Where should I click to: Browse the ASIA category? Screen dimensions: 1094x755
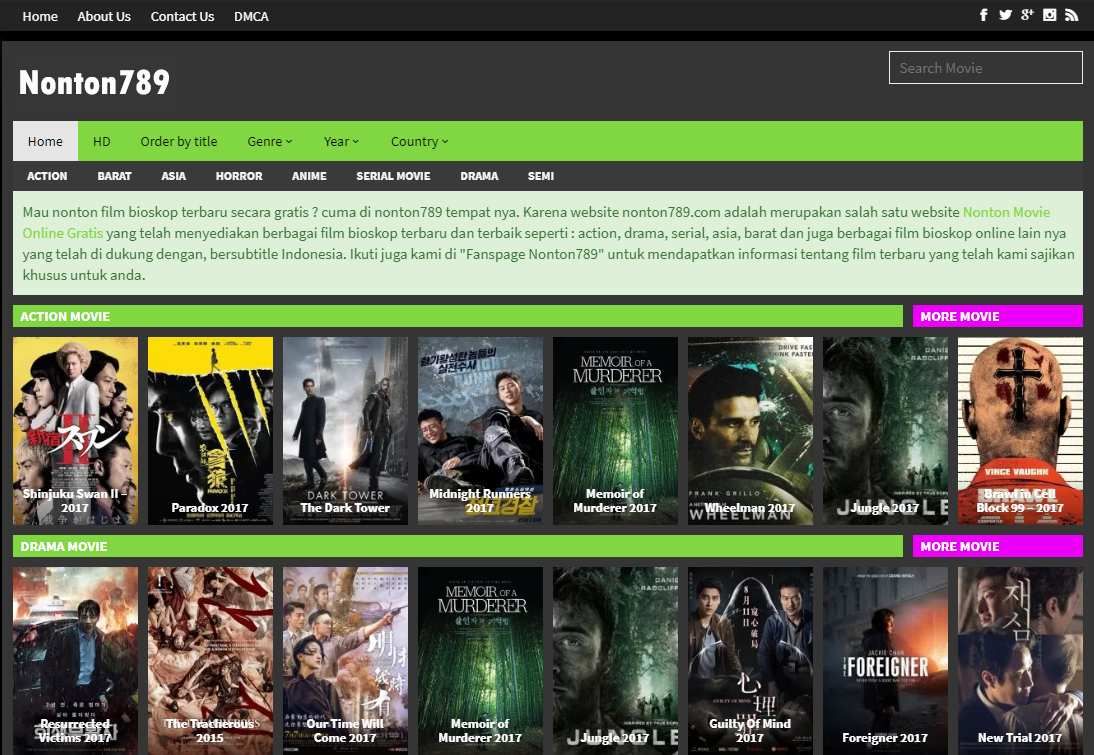click(x=174, y=176)
